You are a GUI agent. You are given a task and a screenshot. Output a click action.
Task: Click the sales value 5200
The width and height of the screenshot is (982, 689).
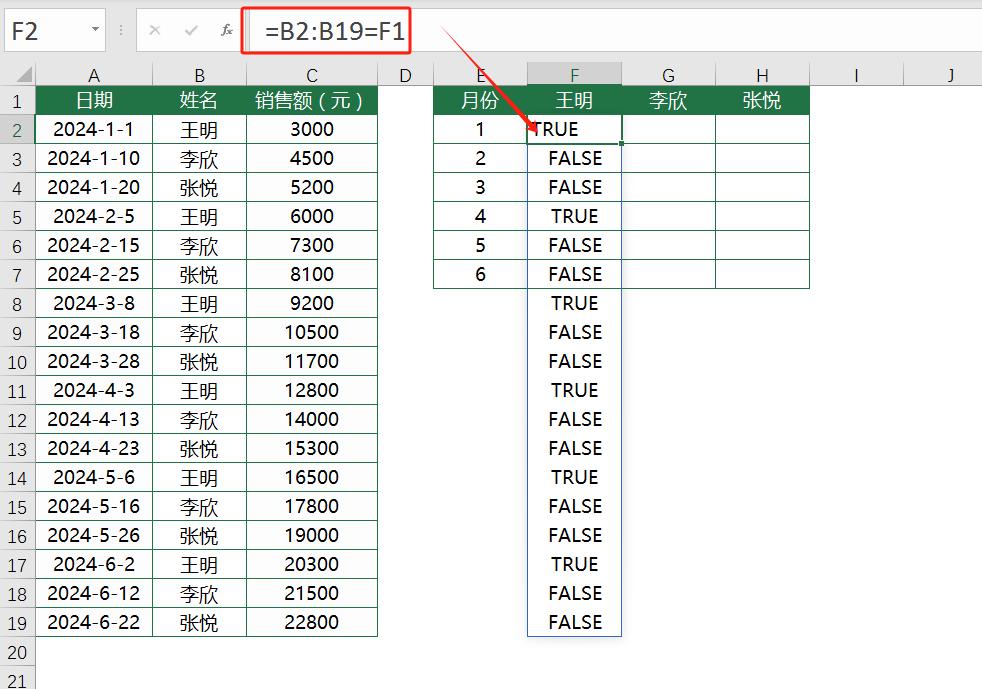point(312,187)
